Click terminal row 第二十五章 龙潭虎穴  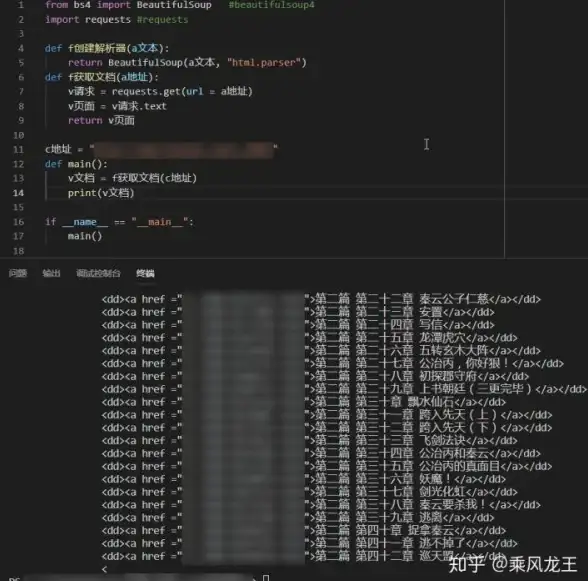pyautogui.click(x=309, y=338)
